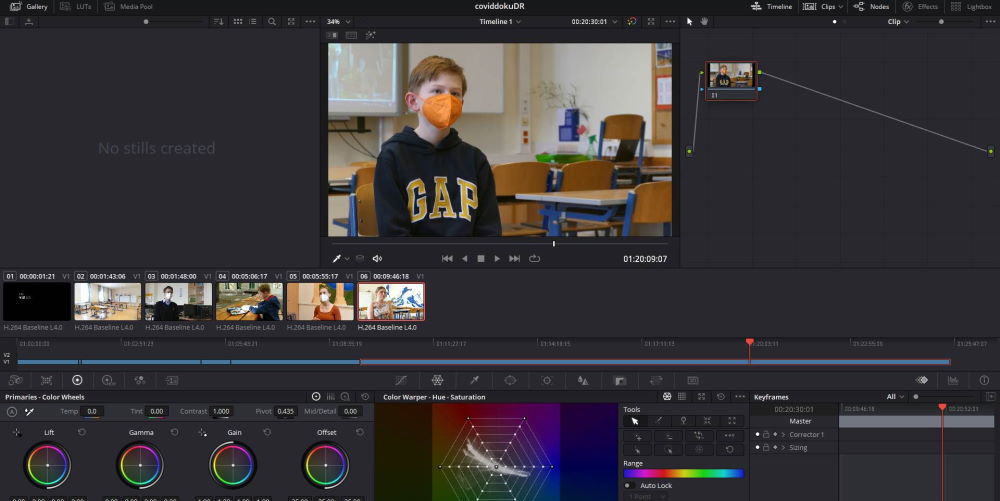Image resolution: width=1000 pixels, height=501 pixels.
Task: Show the Scopes palette
Action: pos(953,381)
